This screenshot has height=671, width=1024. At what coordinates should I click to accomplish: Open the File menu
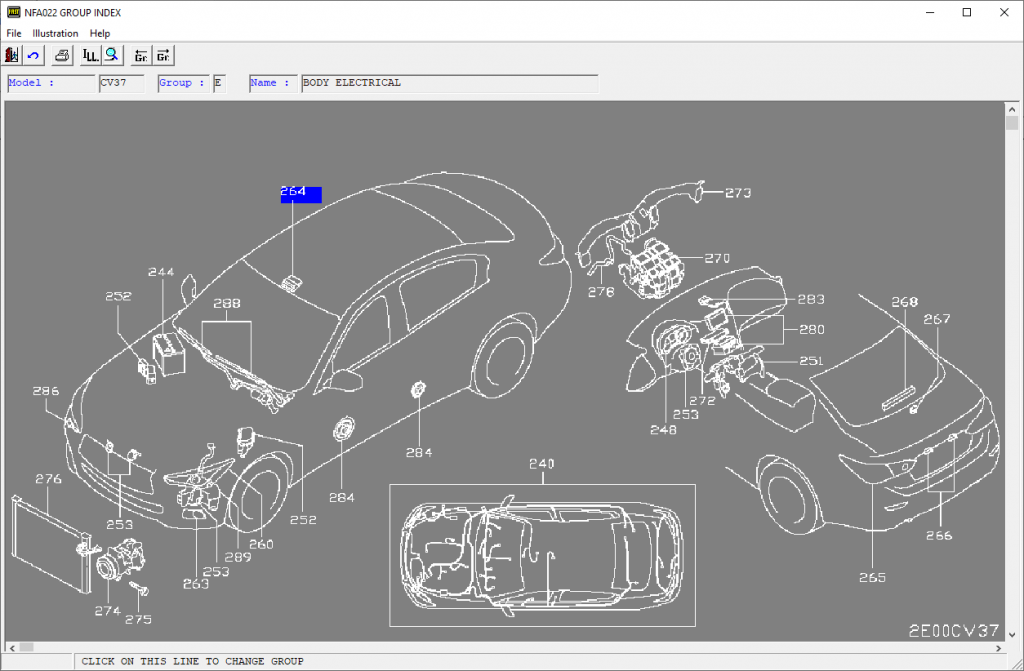coord(13,33)
